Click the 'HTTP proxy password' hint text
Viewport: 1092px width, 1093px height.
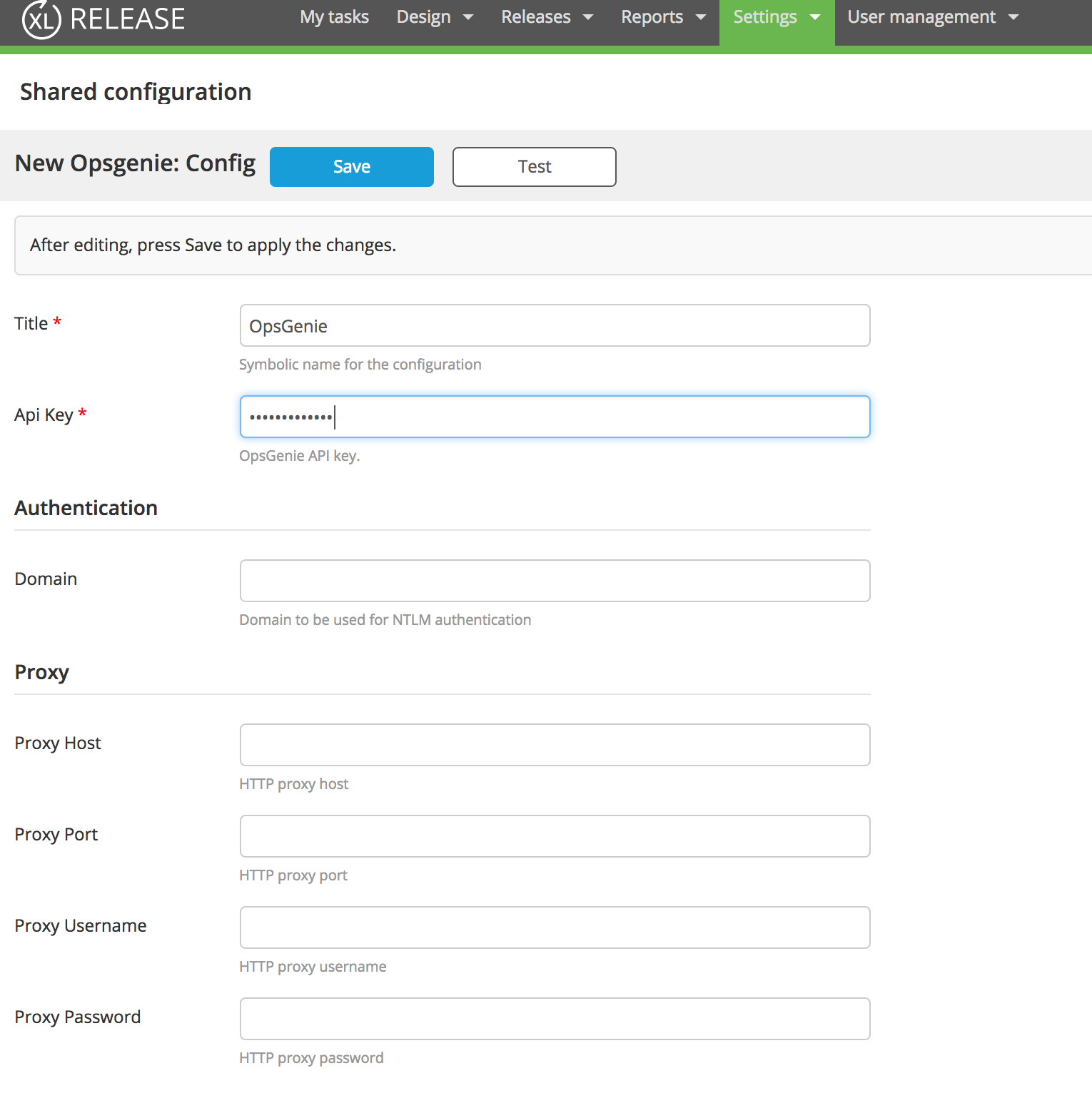[x=311, y=1058]
